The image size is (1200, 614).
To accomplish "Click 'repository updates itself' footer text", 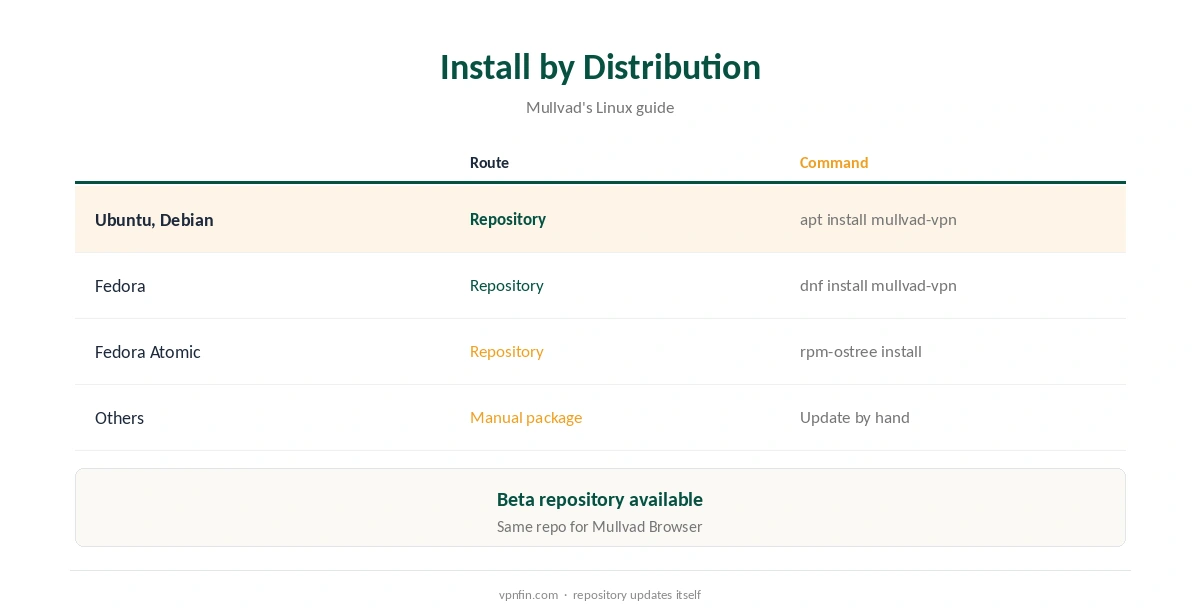I will click(637, 594).
